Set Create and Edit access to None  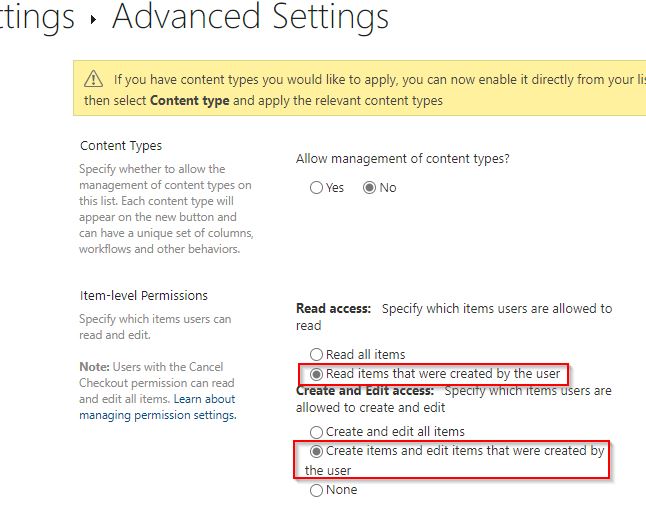317,490
